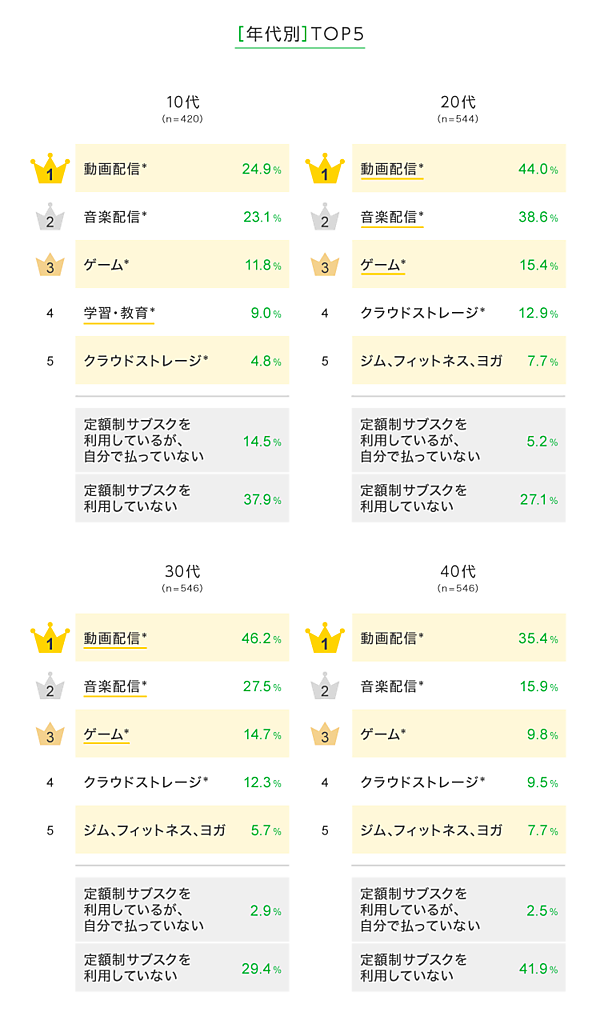This screenshot has width=600, height=1016.
Task: Select the gold crown in the 30代 ranking
Action: (49, 638)
